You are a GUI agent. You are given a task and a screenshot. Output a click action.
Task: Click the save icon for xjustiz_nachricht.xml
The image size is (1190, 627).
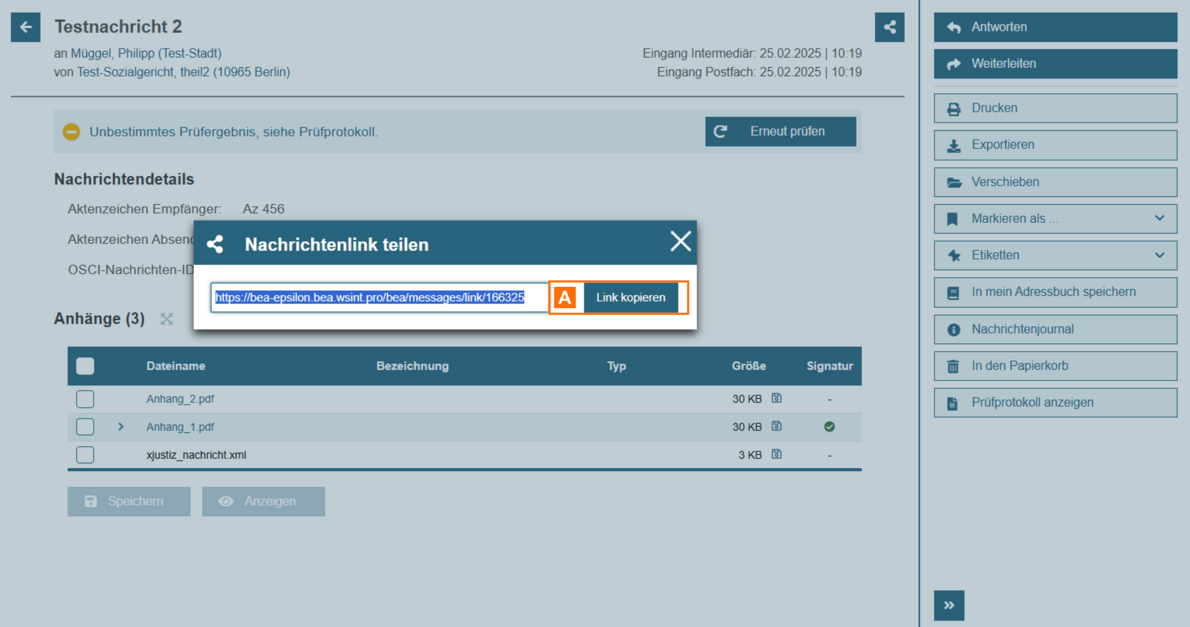pos(776,455)
